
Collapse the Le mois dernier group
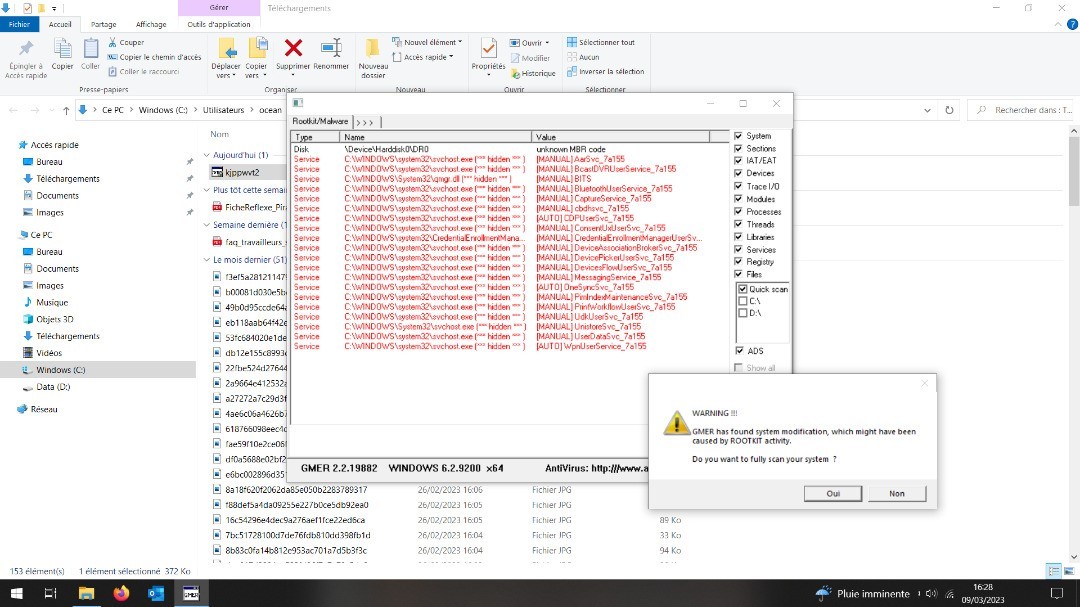207,260
